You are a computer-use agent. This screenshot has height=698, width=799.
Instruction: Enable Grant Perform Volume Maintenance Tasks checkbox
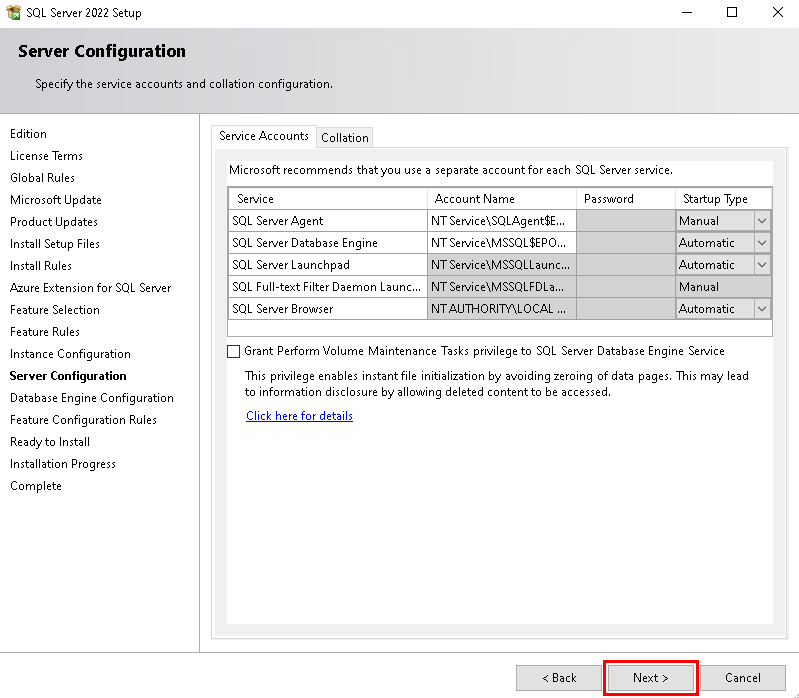(x=233, y=352)
